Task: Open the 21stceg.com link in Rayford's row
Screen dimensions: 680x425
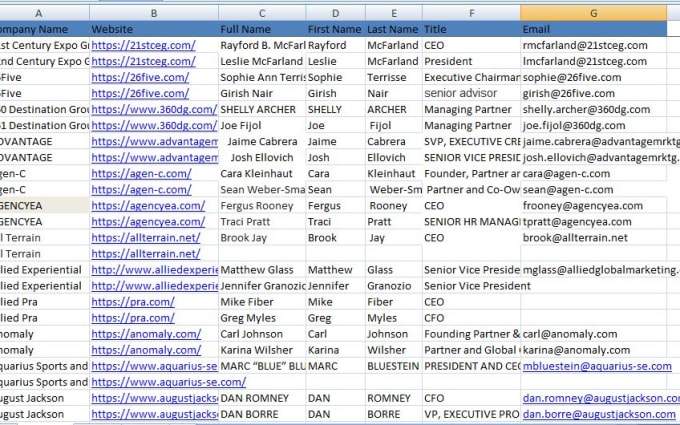Action: tap(144, 45)
